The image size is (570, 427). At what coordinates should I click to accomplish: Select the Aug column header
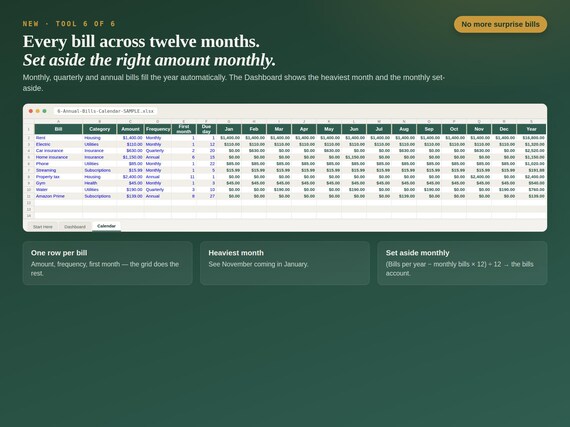(404, 129)
